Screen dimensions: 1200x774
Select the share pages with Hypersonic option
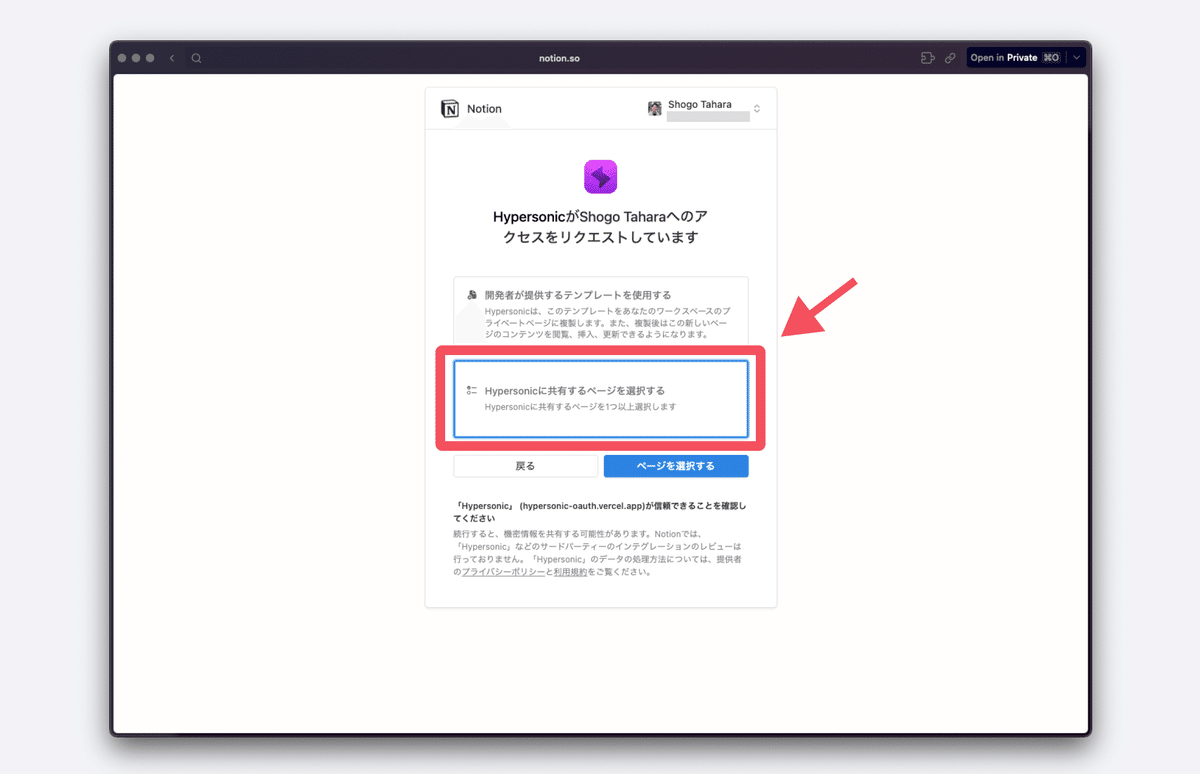pyautogui.click(x=601, y=399)
